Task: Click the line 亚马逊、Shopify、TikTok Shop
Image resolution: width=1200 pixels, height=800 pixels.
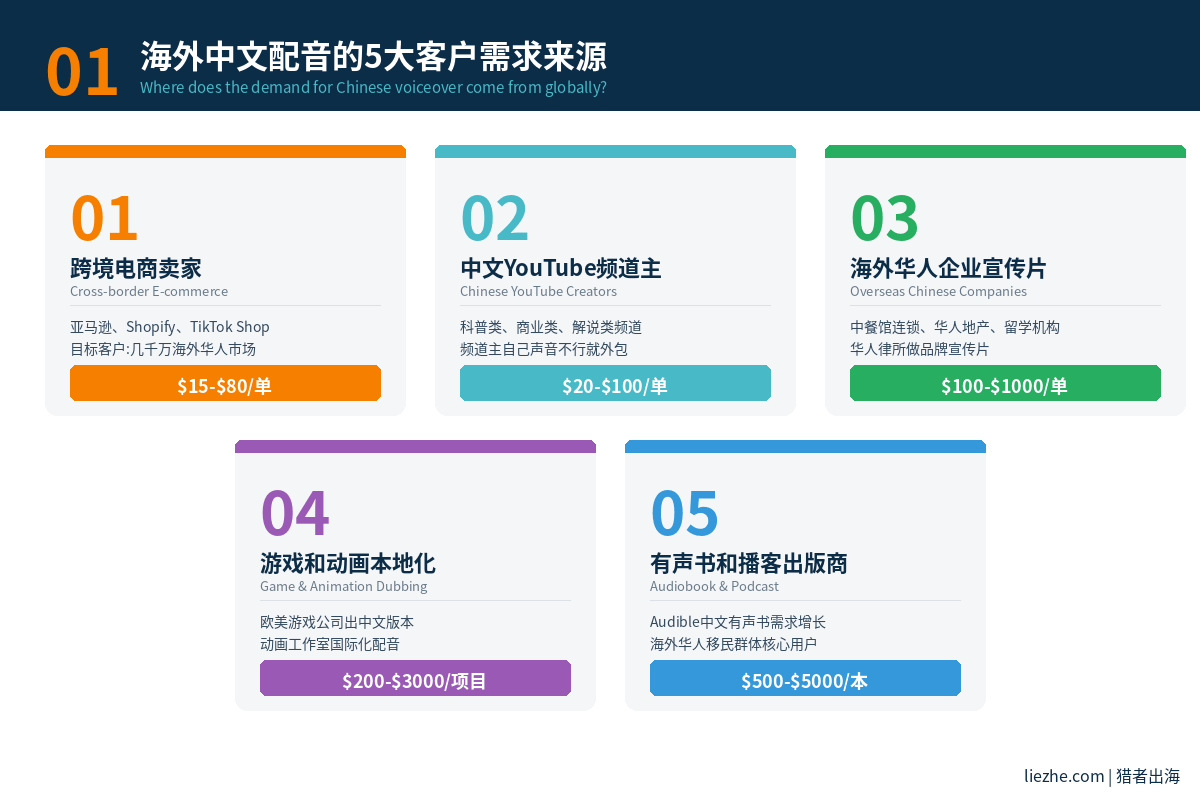Action: (170, 327)
